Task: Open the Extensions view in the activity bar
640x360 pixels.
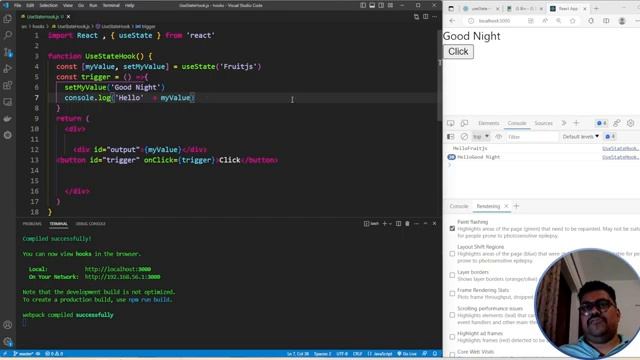Action: (x=8, y=85)
